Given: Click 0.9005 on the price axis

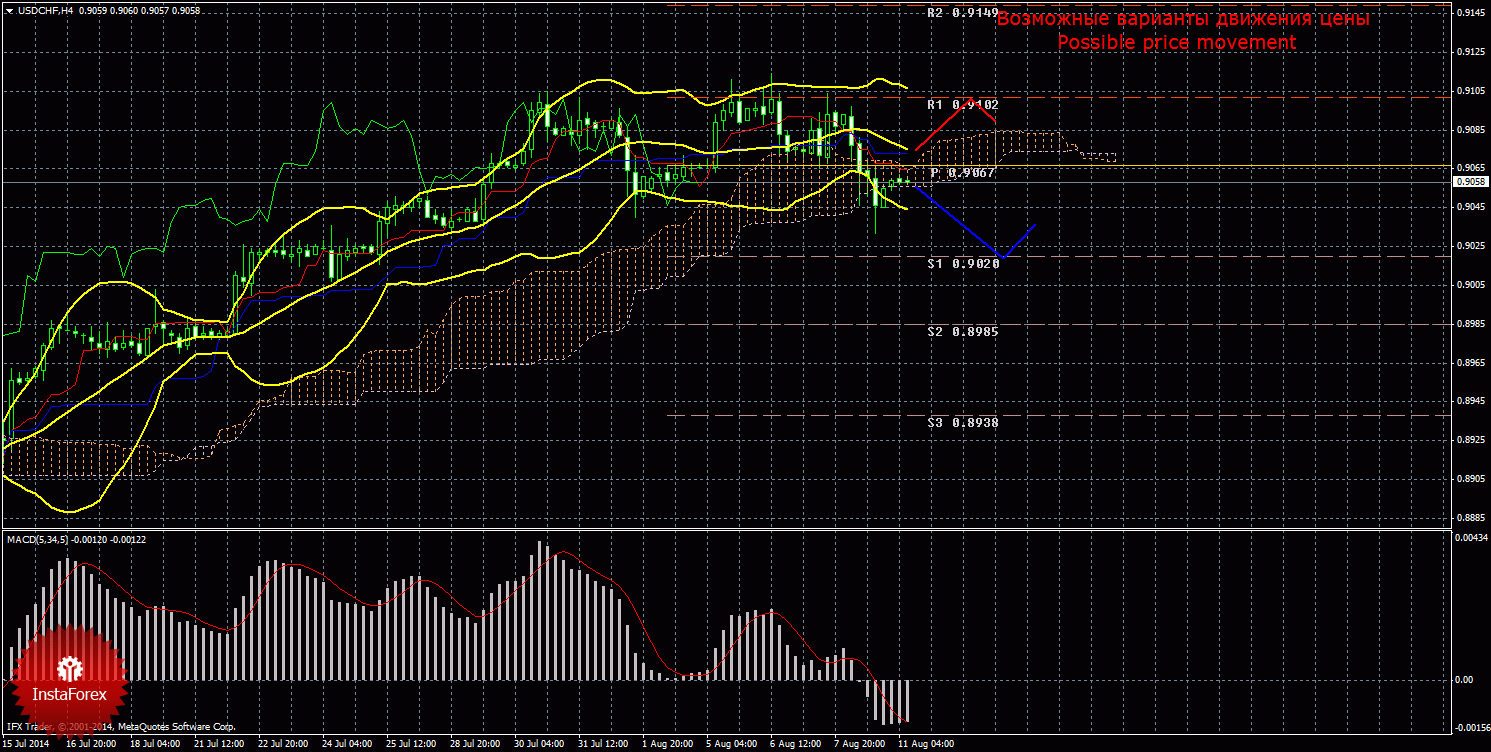Looking at the screenshot, I should (x=1471, y=285).
